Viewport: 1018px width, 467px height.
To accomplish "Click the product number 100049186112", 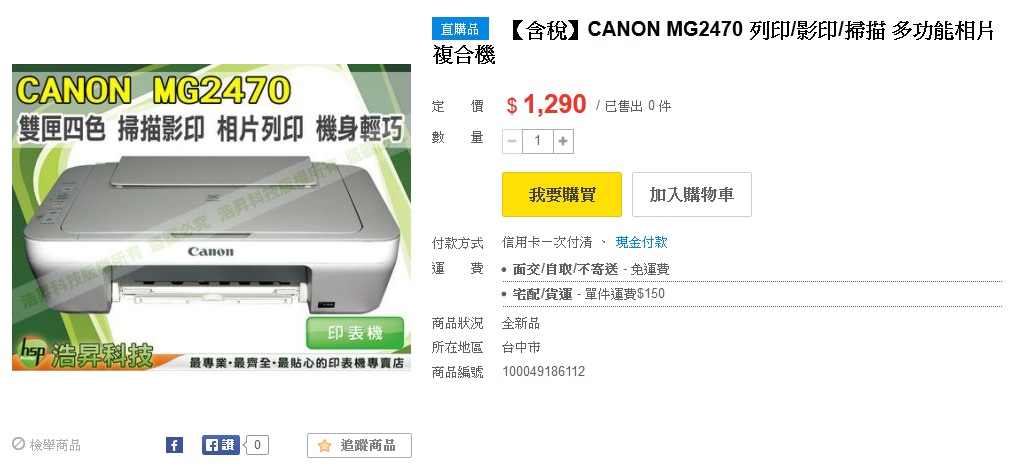I will tap(543, 372).
